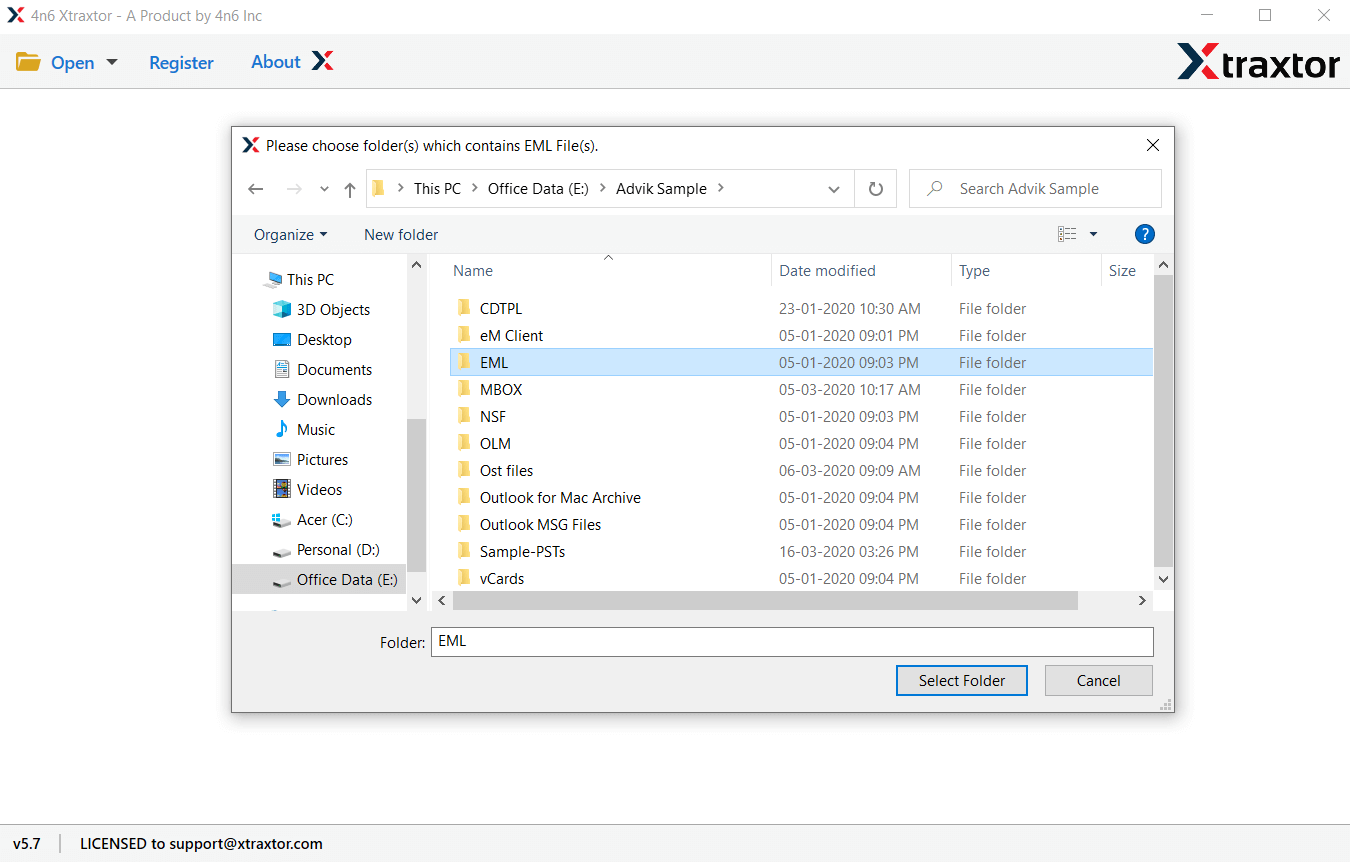This screenshot has height=862, width=1350.
Task: Open the view options dropdown arrow
Action: pos(1093,234)
